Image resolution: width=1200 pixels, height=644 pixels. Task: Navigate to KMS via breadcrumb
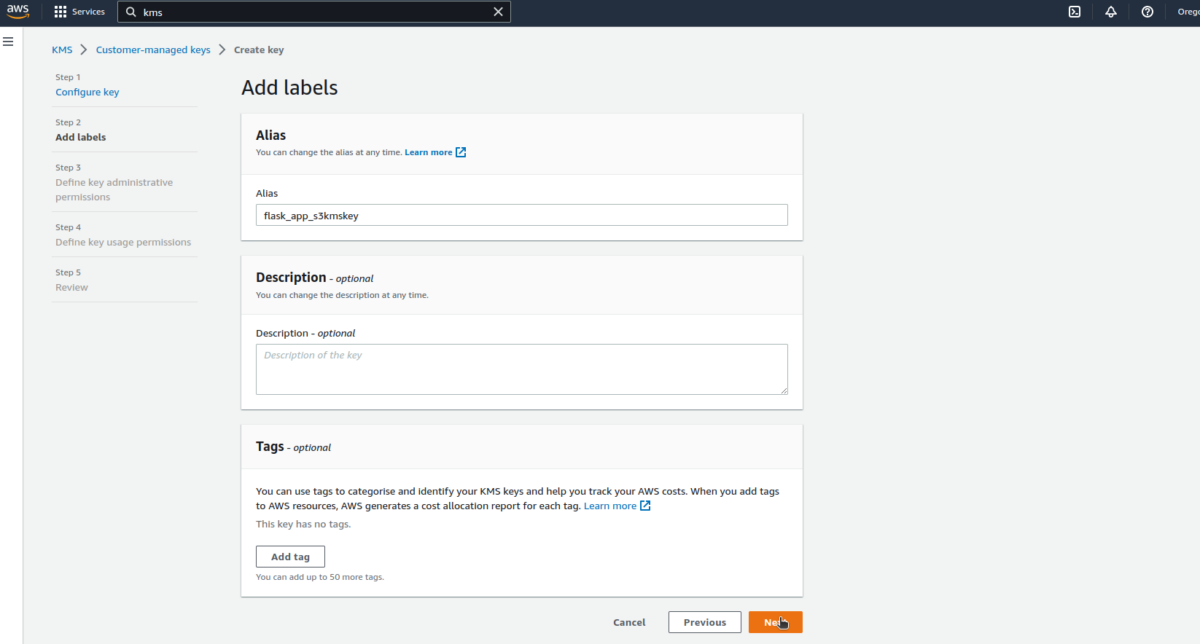click(x=62, y=49)
